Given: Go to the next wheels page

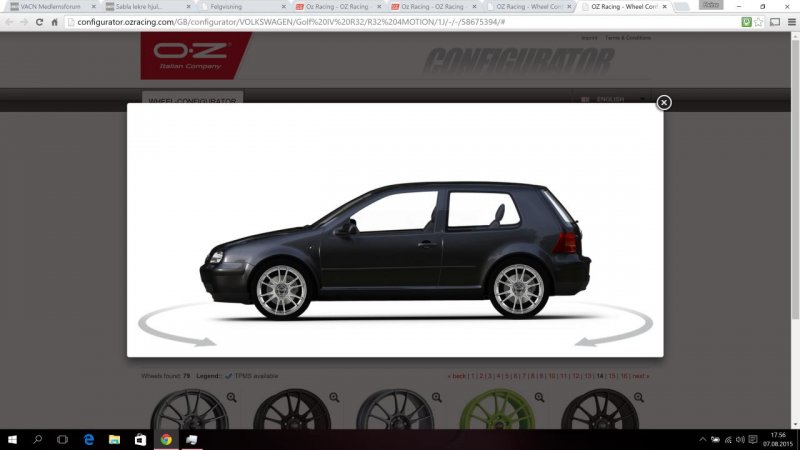Looking at the screenshot, I should 640,376.
